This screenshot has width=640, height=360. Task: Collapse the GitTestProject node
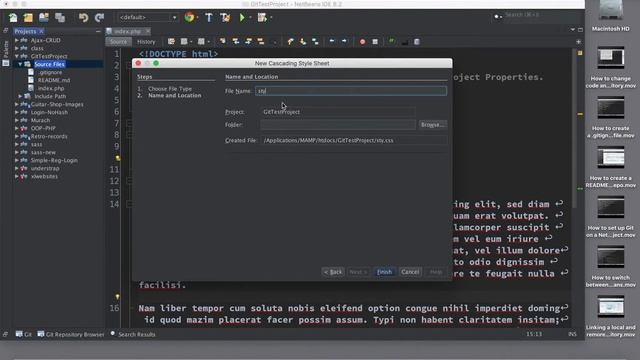(16, 56)
